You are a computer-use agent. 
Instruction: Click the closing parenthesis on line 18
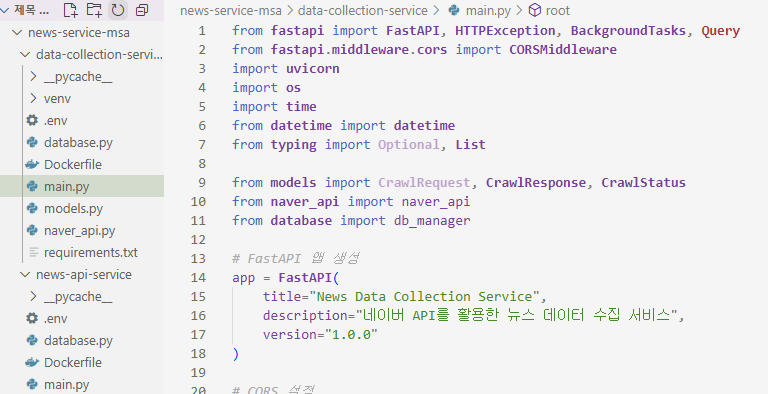[236, 354]
